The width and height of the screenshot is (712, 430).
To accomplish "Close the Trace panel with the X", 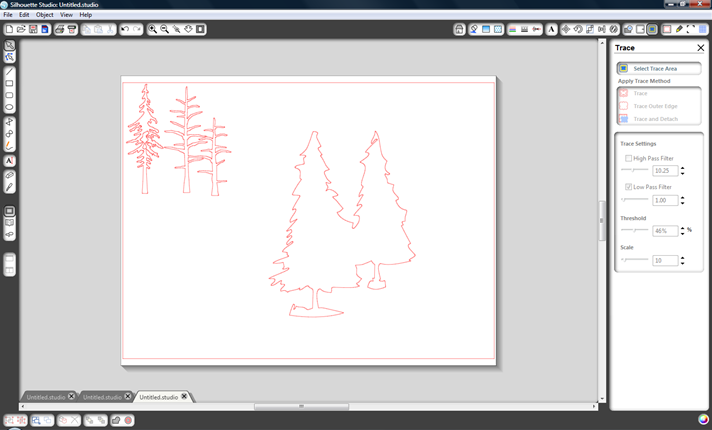I will click(701, 48).
